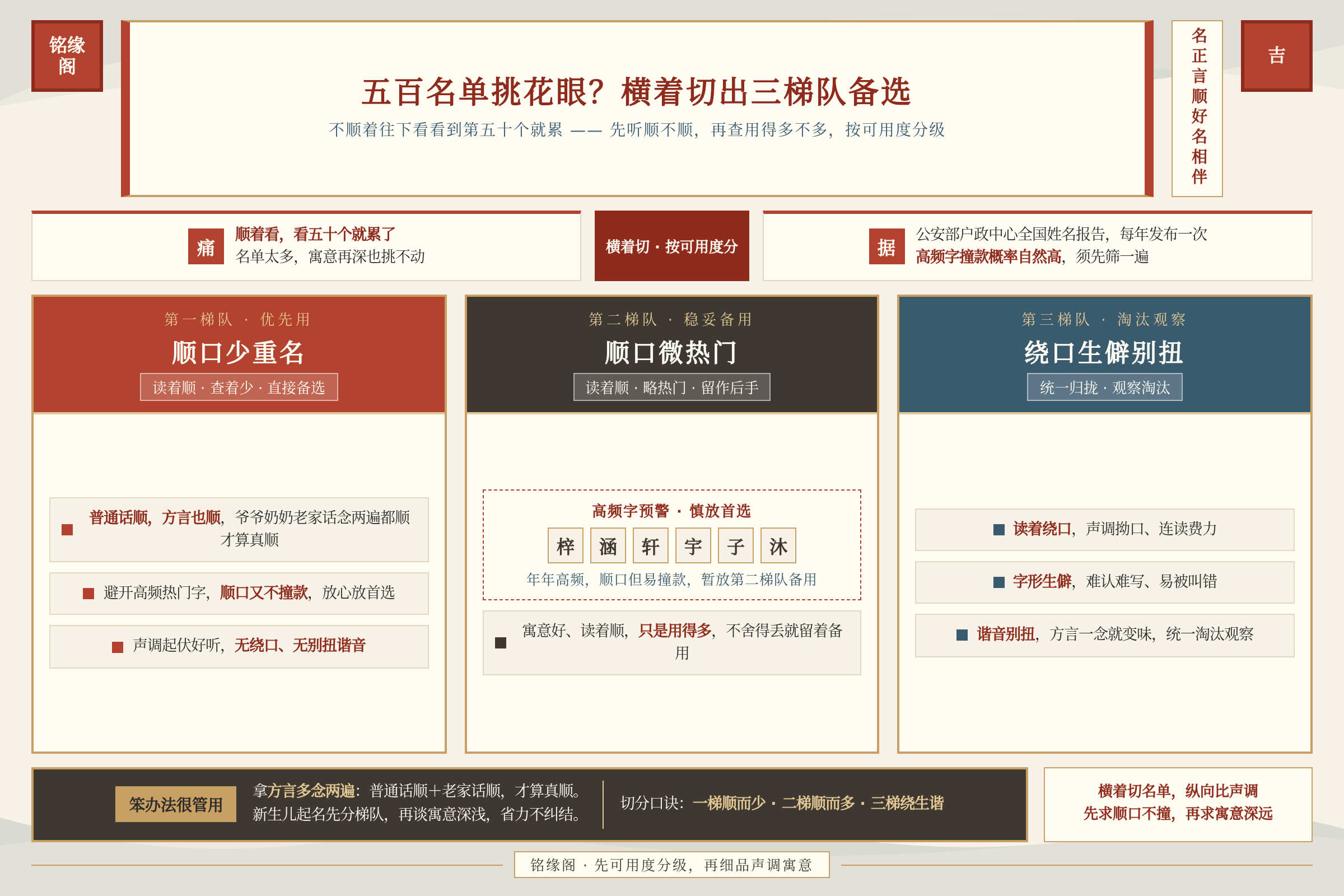Click the item 字形生僻，难认难写
The width and height of the screenshot is (1344, 896).
(1104, 582)
